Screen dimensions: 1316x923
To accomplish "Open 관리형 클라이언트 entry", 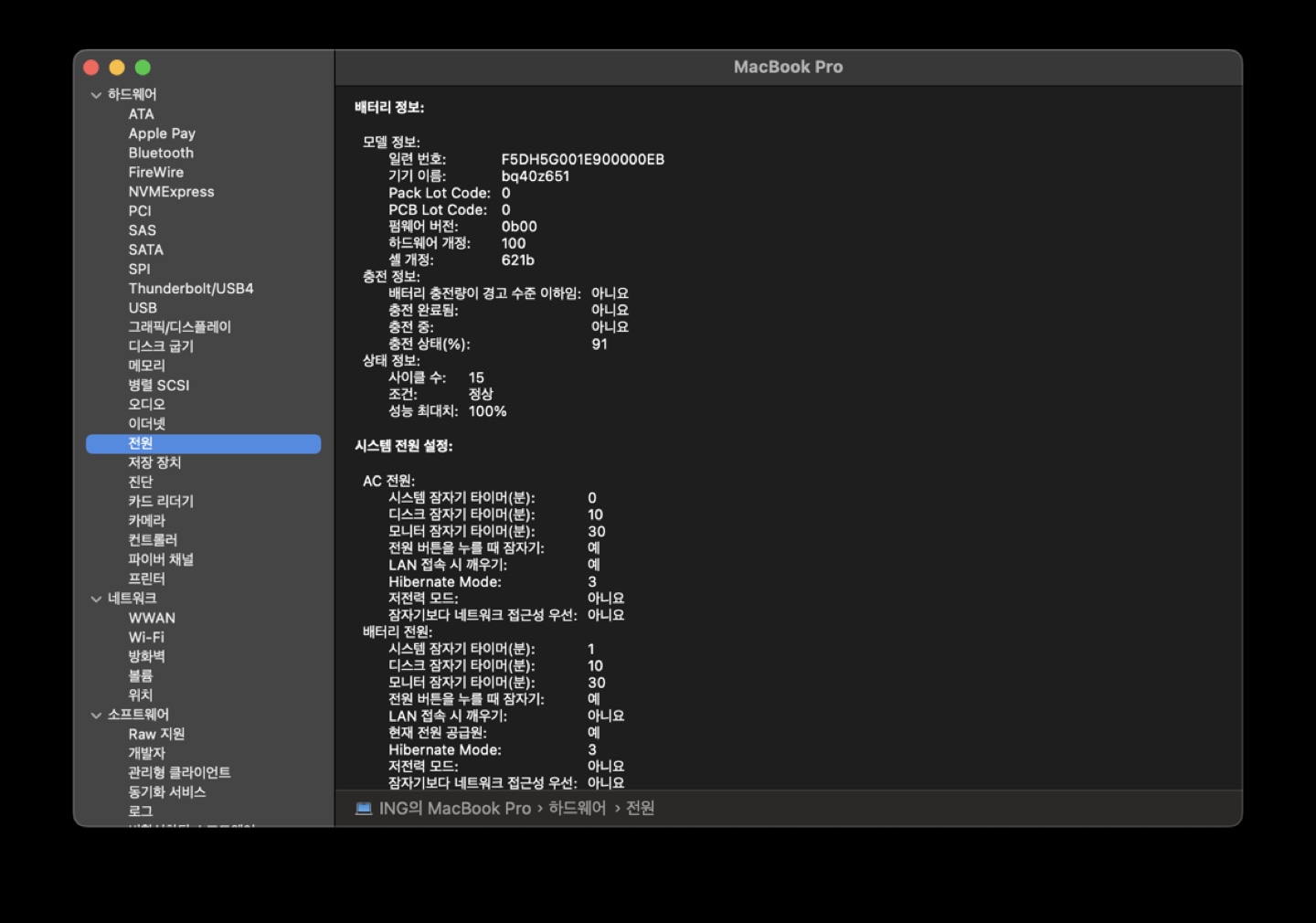I will [x=179, y=772].
